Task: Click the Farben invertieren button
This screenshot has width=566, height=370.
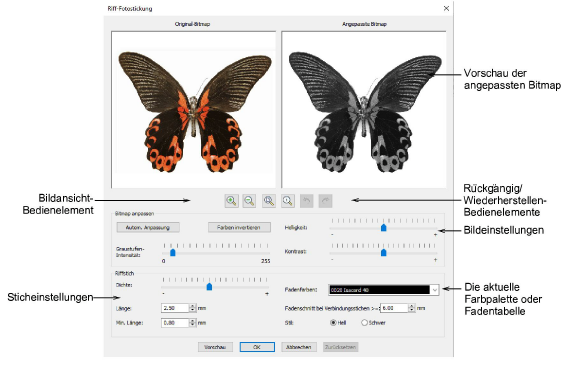Action: pos(239,227)
